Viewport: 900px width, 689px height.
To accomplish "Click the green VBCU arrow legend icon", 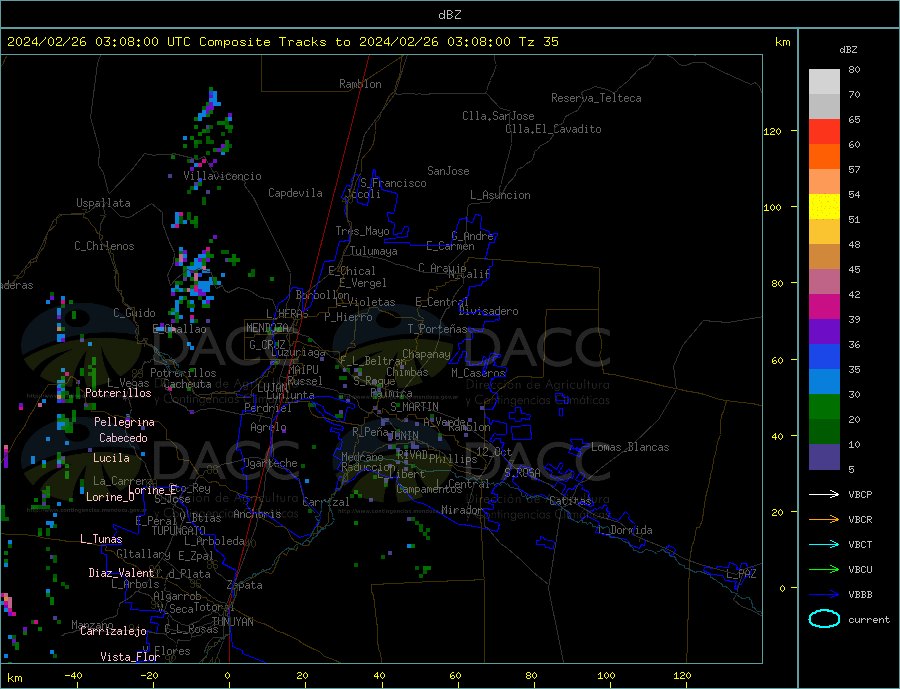I will point(824,570).
